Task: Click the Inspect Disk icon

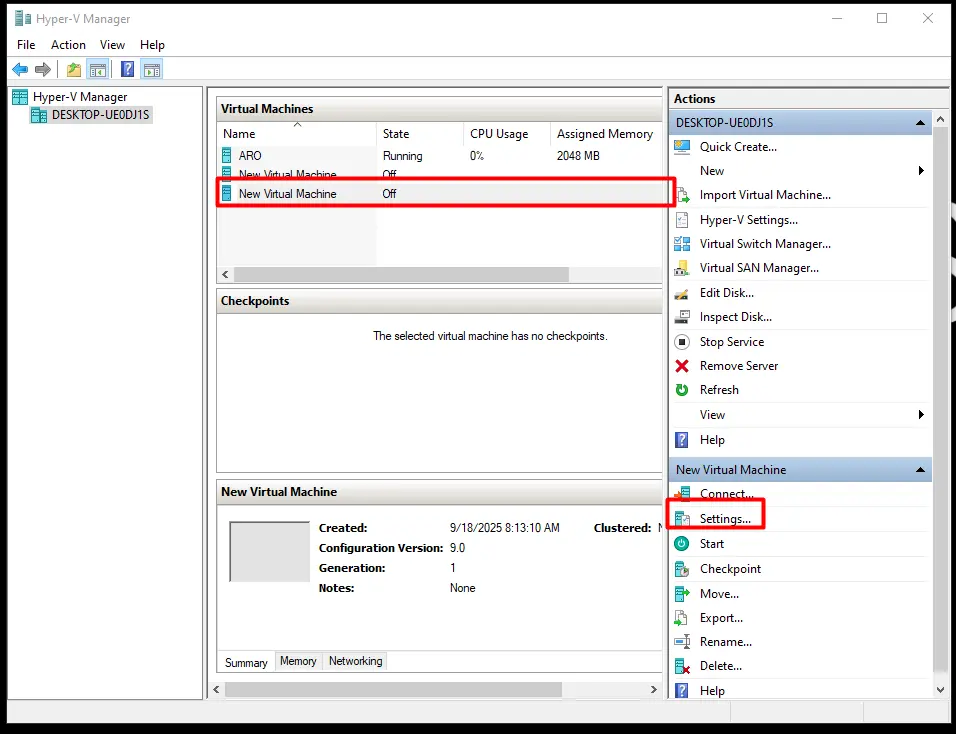Action: 682,317
